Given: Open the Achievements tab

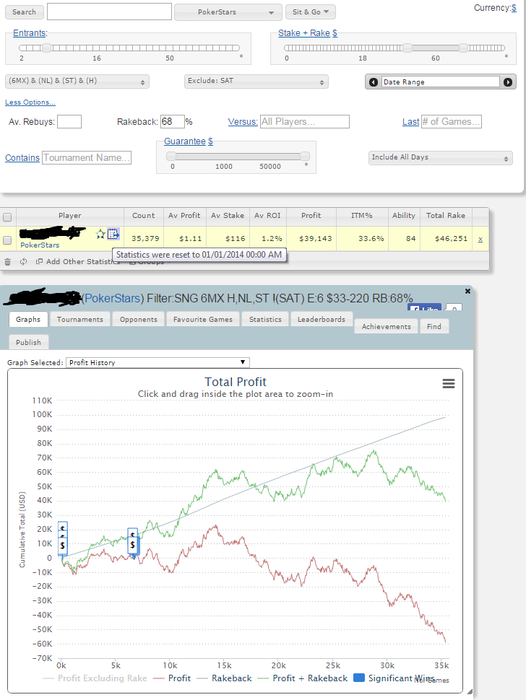Looking at the screenshot, I should [386, 327].
